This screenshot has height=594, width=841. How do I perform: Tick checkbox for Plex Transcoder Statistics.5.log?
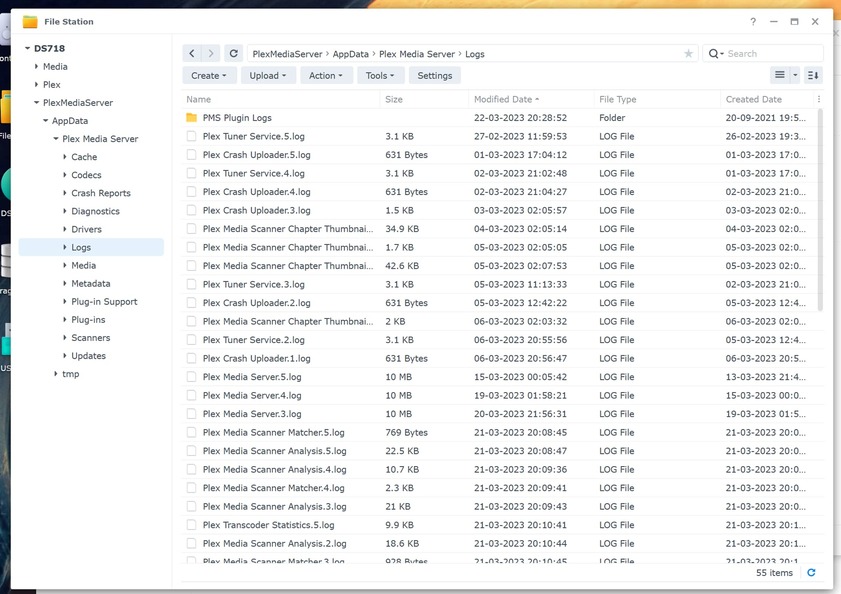pyautogui.click(x=191, y=525)
